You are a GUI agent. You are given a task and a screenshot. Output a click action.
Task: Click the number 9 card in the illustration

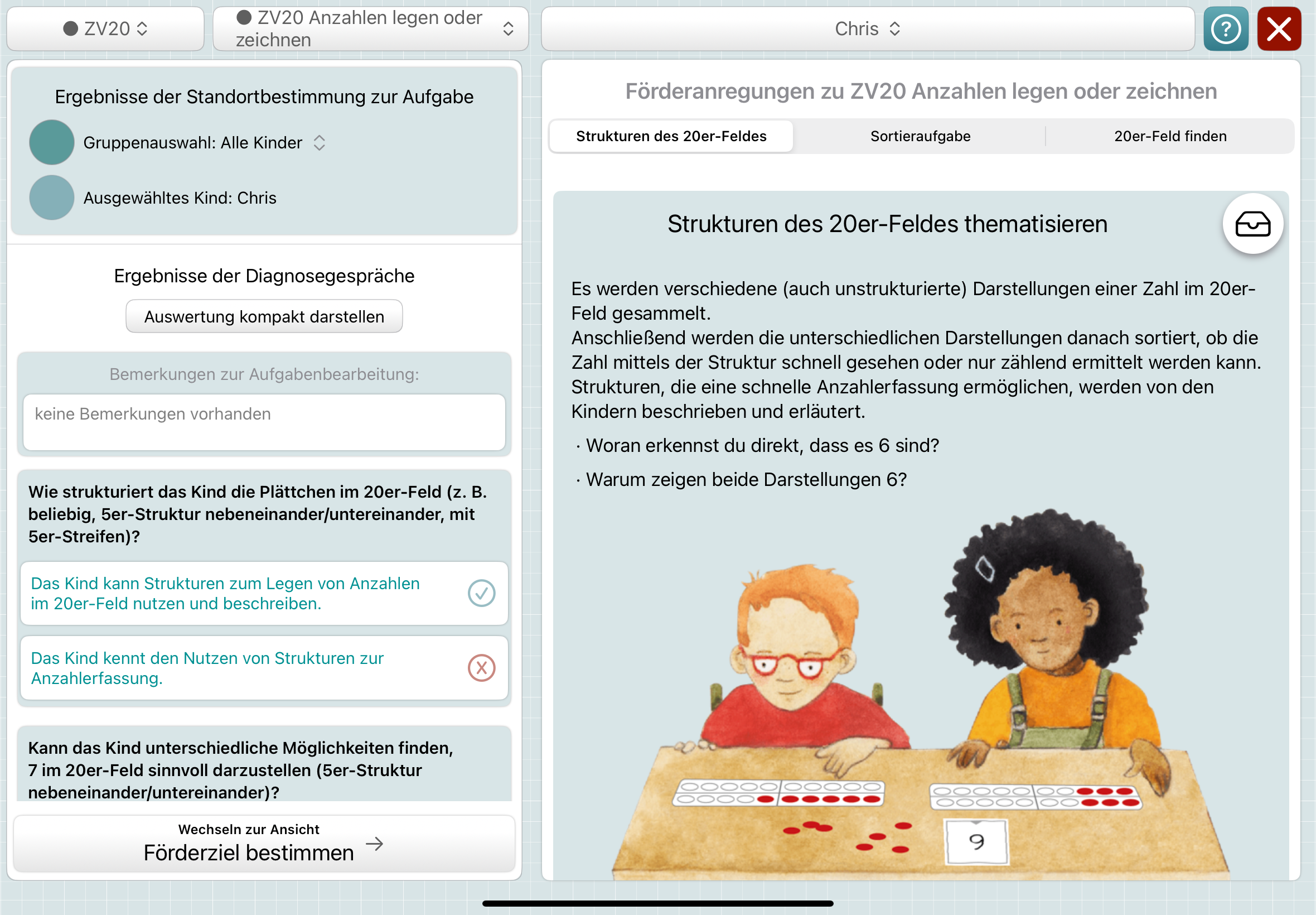(x=976, y=841)
